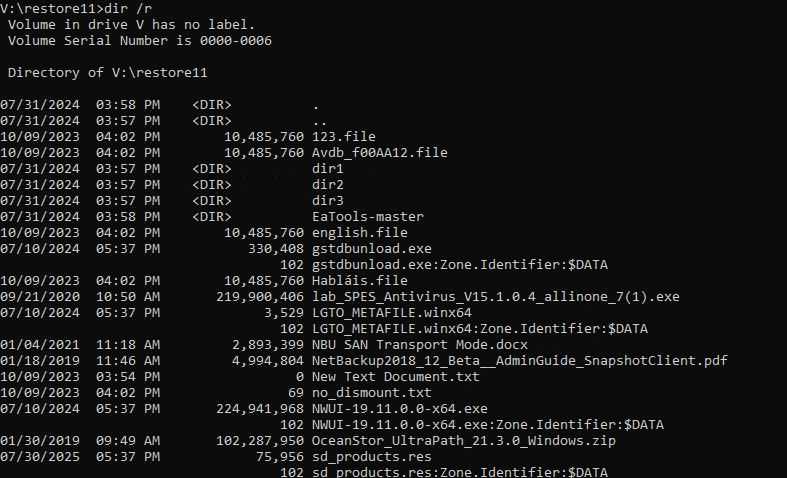The image size is (787, 478).
Task: Click the sd_products.res file name
Action: coord(372,457)
